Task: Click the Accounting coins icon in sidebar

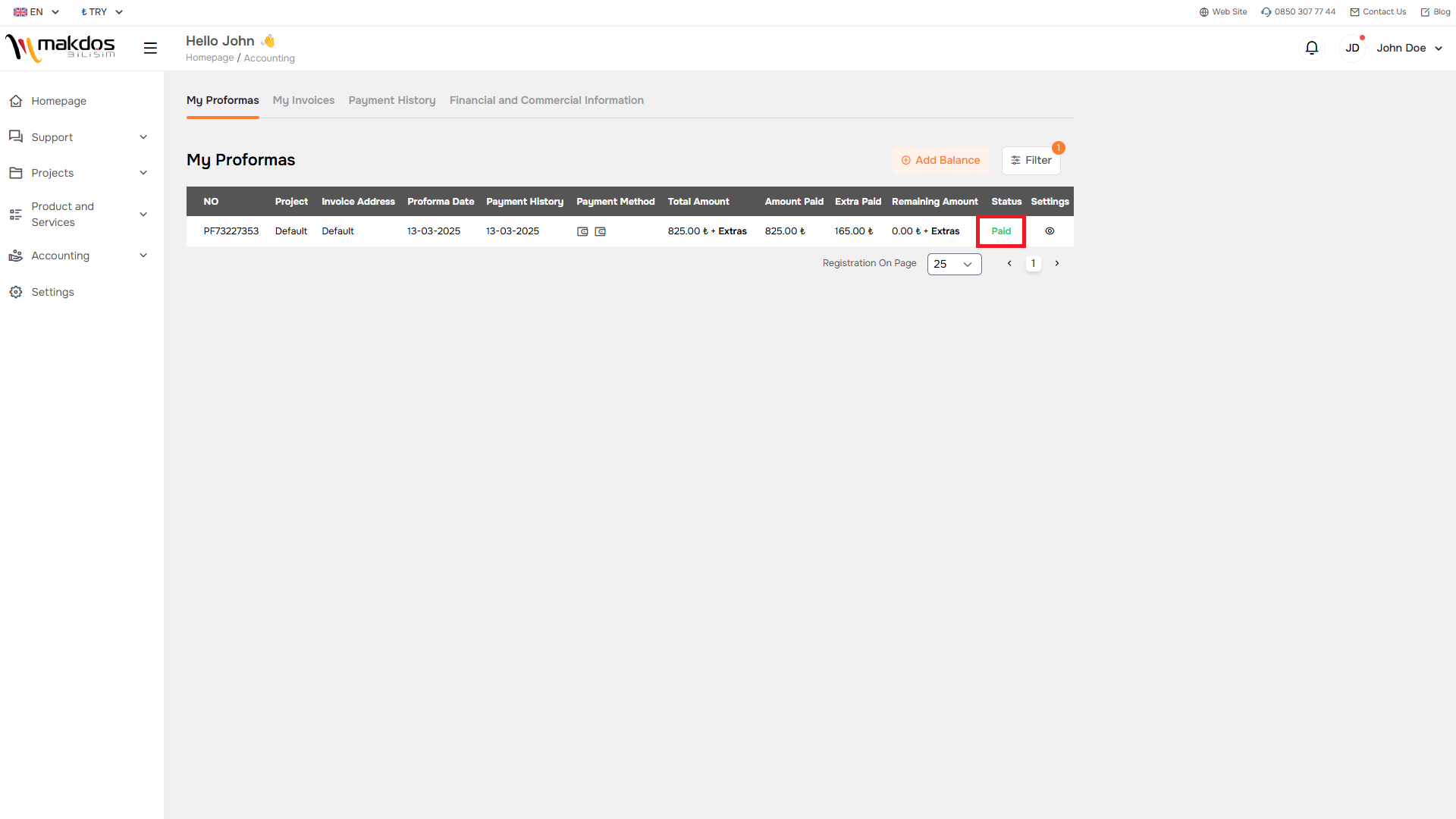Action: coord(16,256)
